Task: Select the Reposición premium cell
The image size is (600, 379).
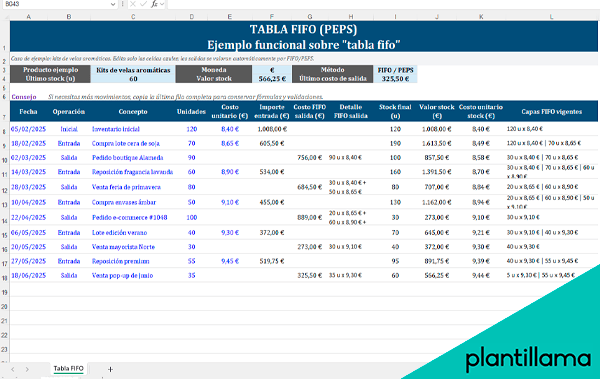Action: pyautogui.click(x=133, y=261)
